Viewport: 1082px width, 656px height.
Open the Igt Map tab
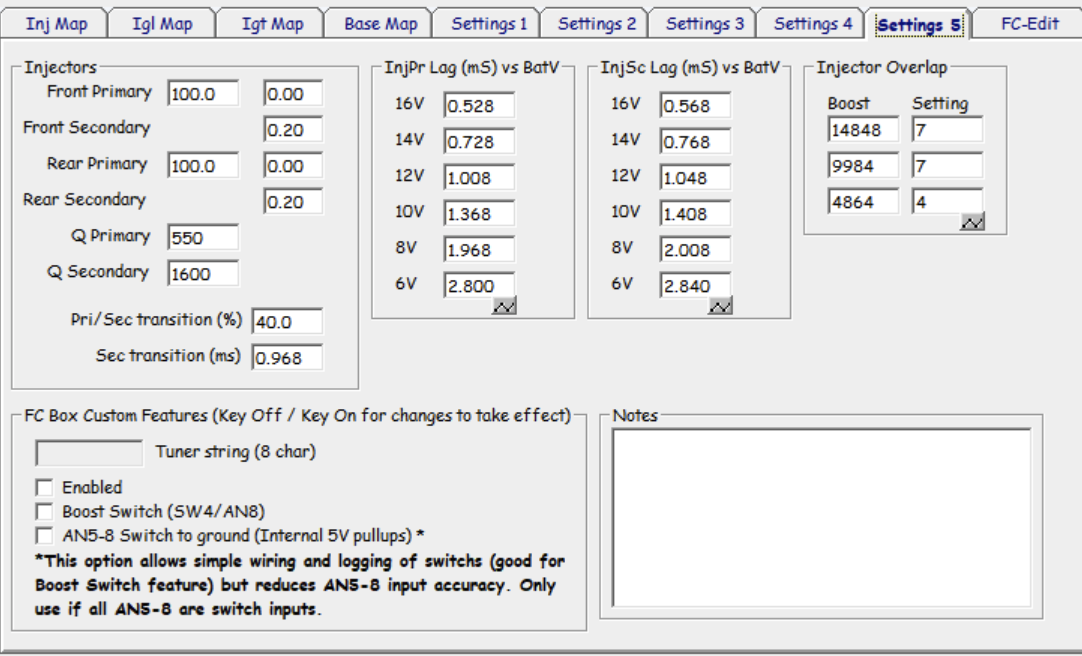[x=272, y=24]
